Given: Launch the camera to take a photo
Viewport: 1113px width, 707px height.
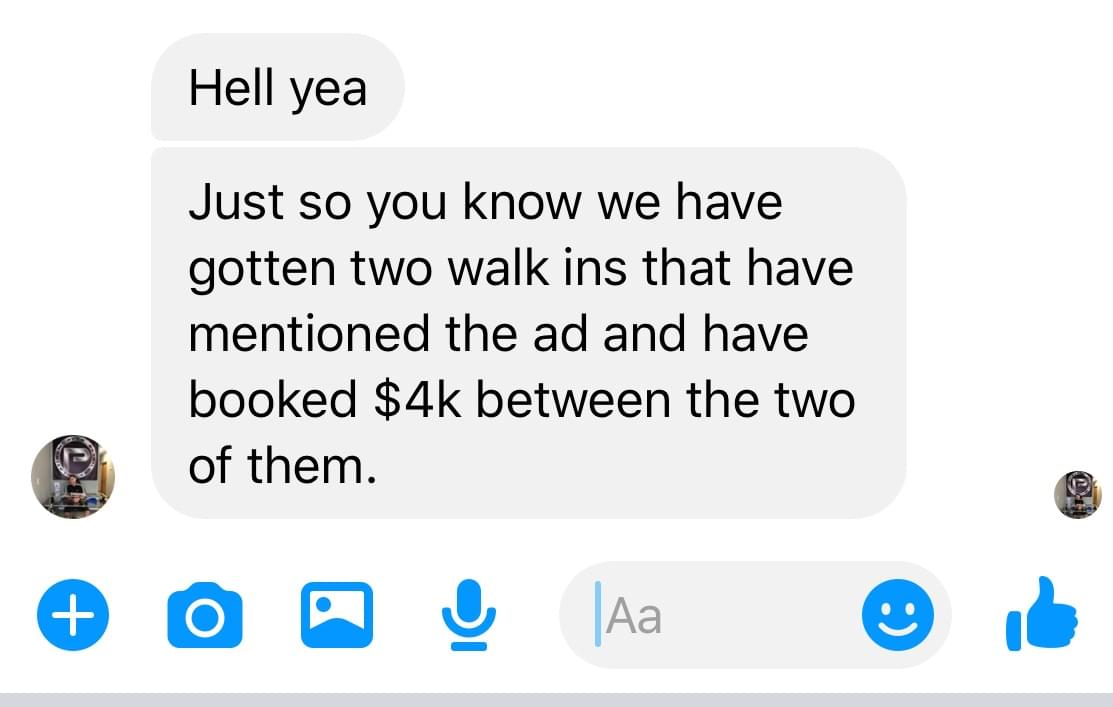Looking at the screenshot, I should click(204, 615).
